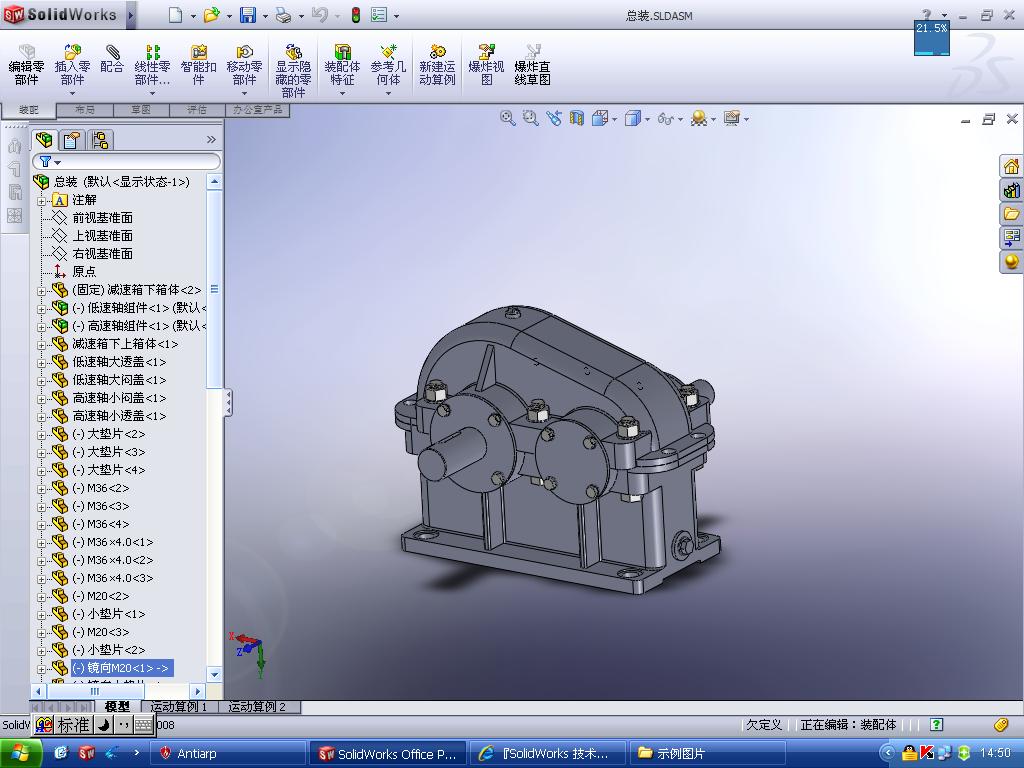Expand the 减速箱下上箱体<1> tree node
The image size is (1024, 768).
pyautogui.click(x=42, y=345)
